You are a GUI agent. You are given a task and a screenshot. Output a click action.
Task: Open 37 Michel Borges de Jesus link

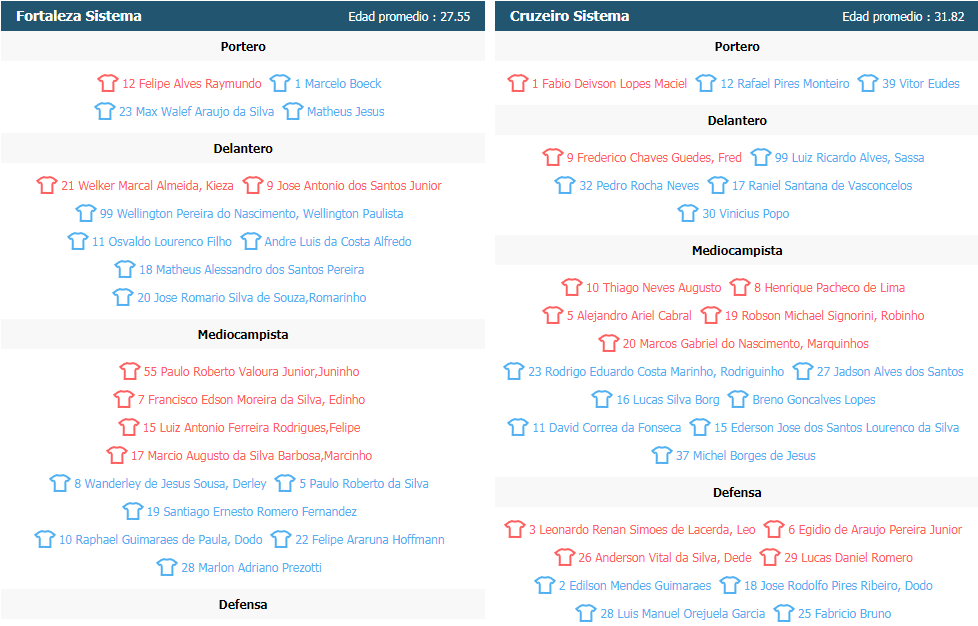coord(746,456)
